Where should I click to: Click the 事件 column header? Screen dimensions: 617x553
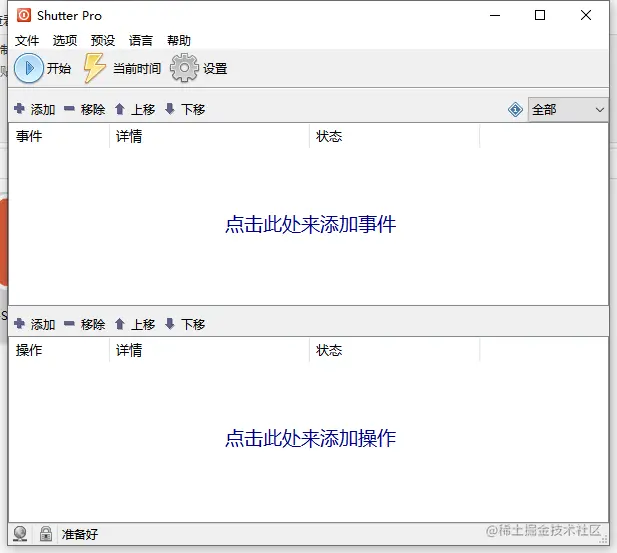click(x=59, y=136)
